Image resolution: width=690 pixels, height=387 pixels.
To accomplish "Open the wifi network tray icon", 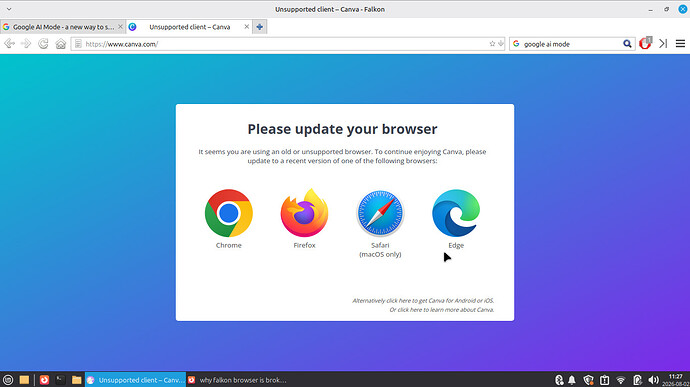I will click(620, 380).
